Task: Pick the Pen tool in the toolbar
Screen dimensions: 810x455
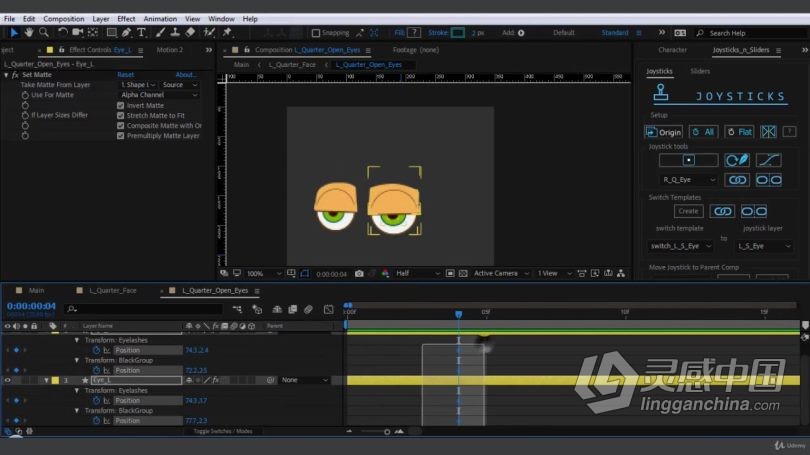Action: click(x=127, y=33)
